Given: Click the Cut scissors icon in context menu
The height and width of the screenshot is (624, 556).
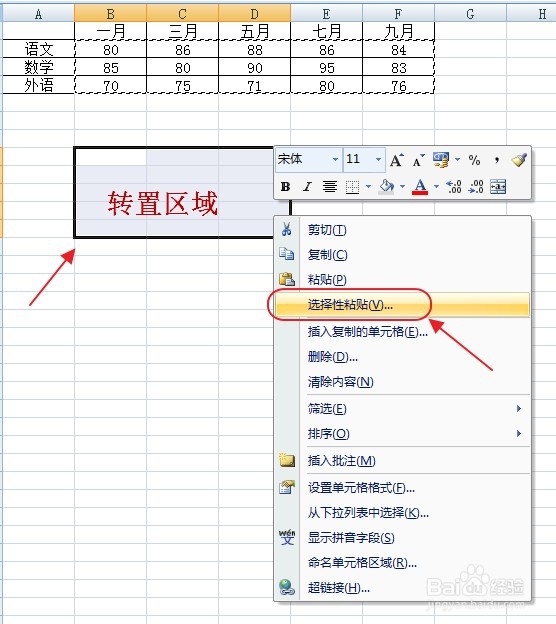Looking at the screenshot, I should [286, 229].
